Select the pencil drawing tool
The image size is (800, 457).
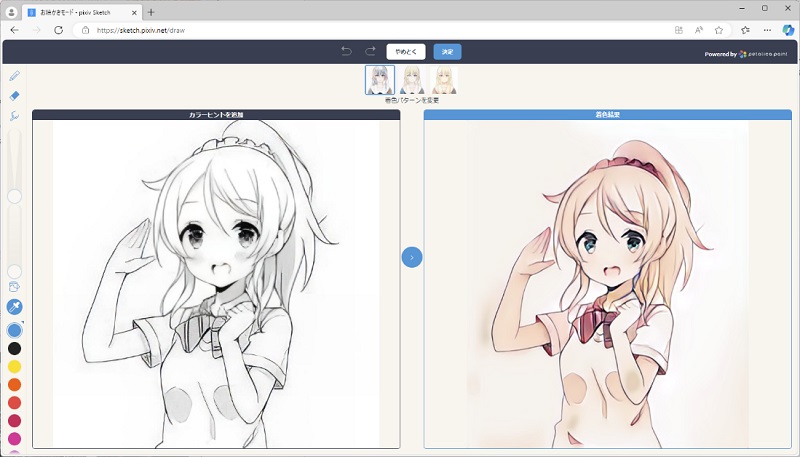tap(14, 76)
